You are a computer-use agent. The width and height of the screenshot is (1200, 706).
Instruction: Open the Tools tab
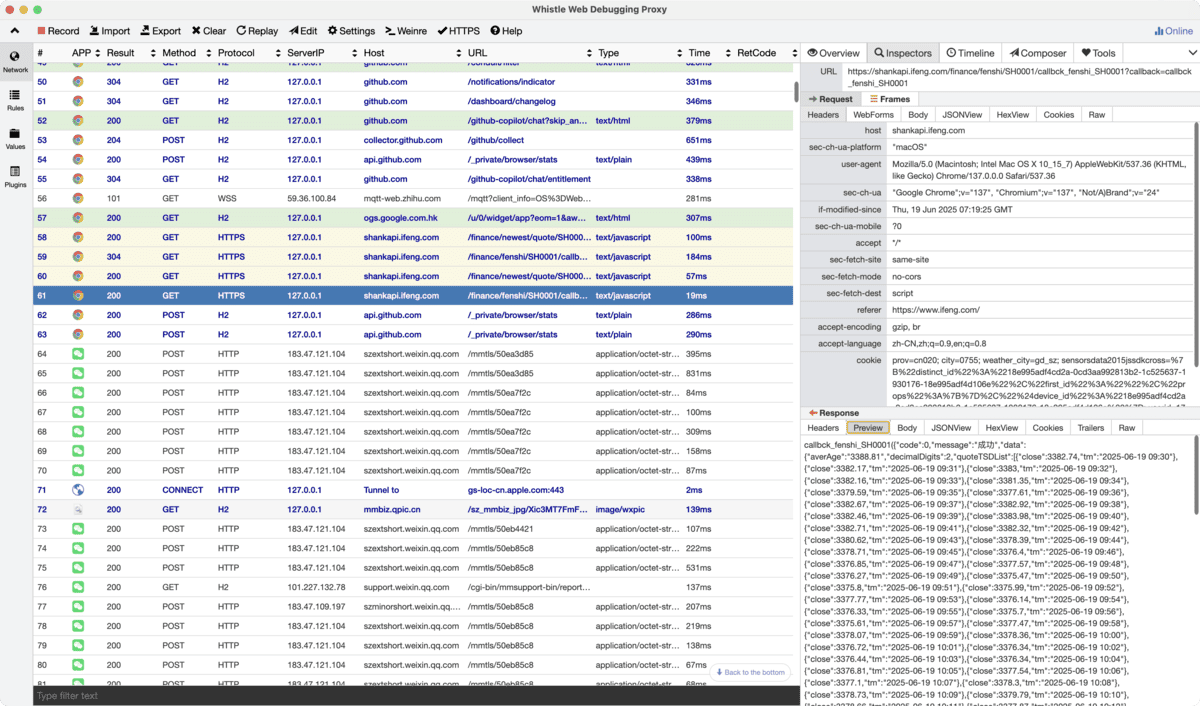[1098, 53]
